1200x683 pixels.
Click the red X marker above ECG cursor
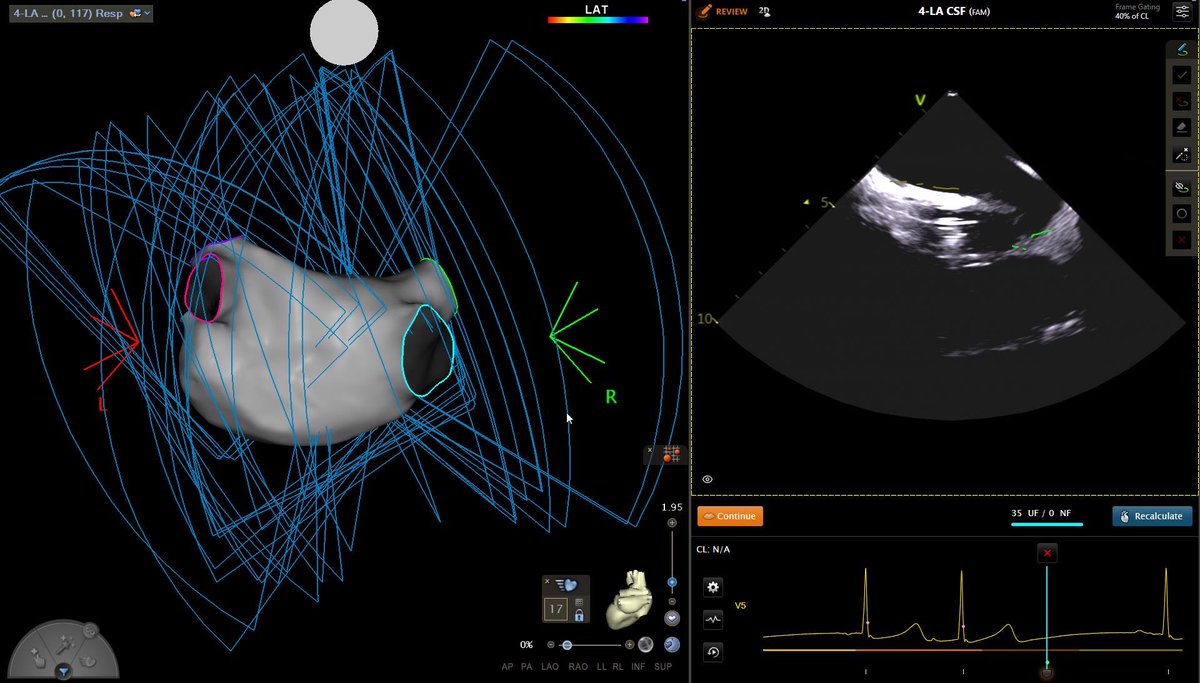pyautogui.click(x=1047, y=553)
